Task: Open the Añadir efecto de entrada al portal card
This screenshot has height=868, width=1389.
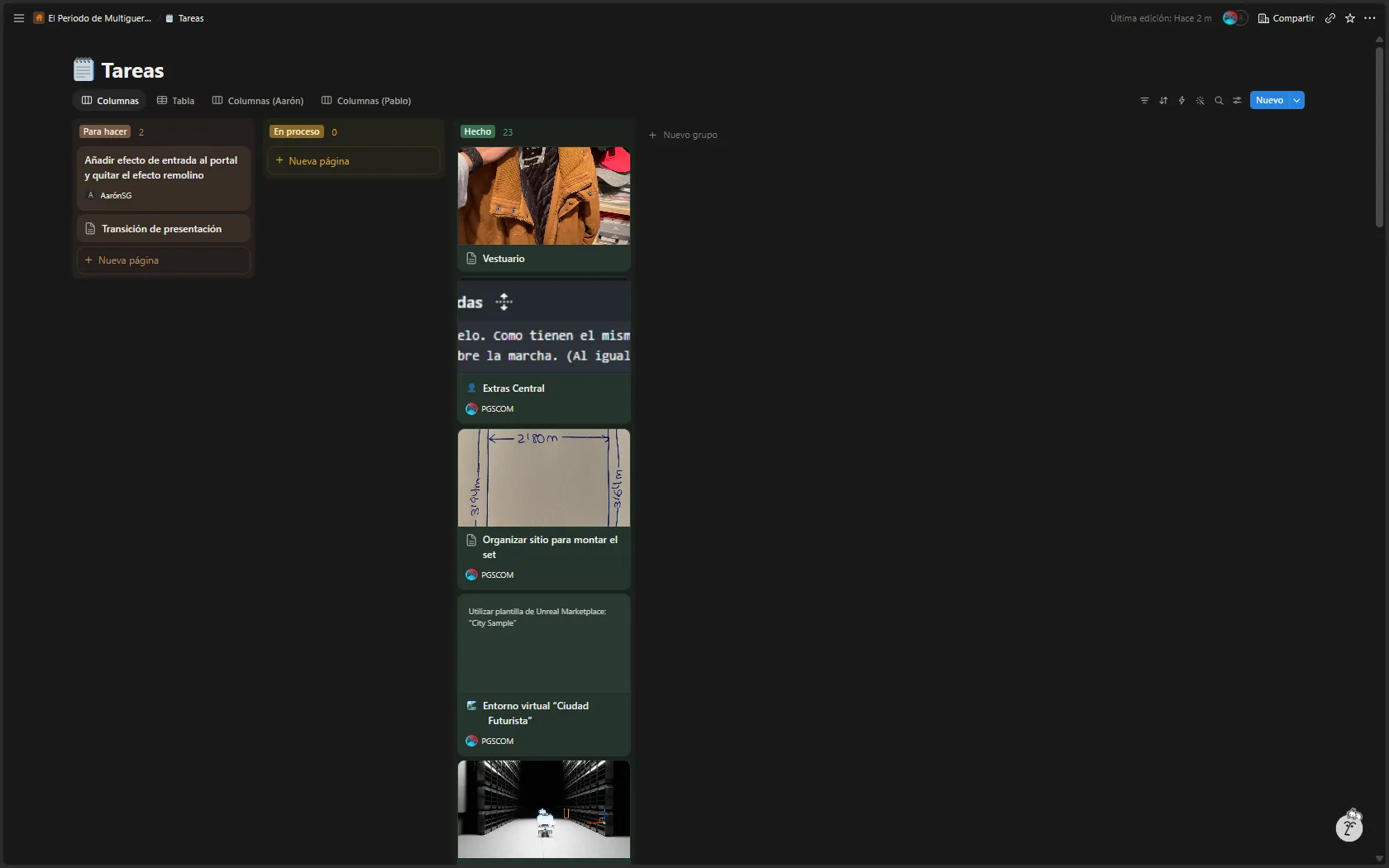Action: (x=164, y=179)
